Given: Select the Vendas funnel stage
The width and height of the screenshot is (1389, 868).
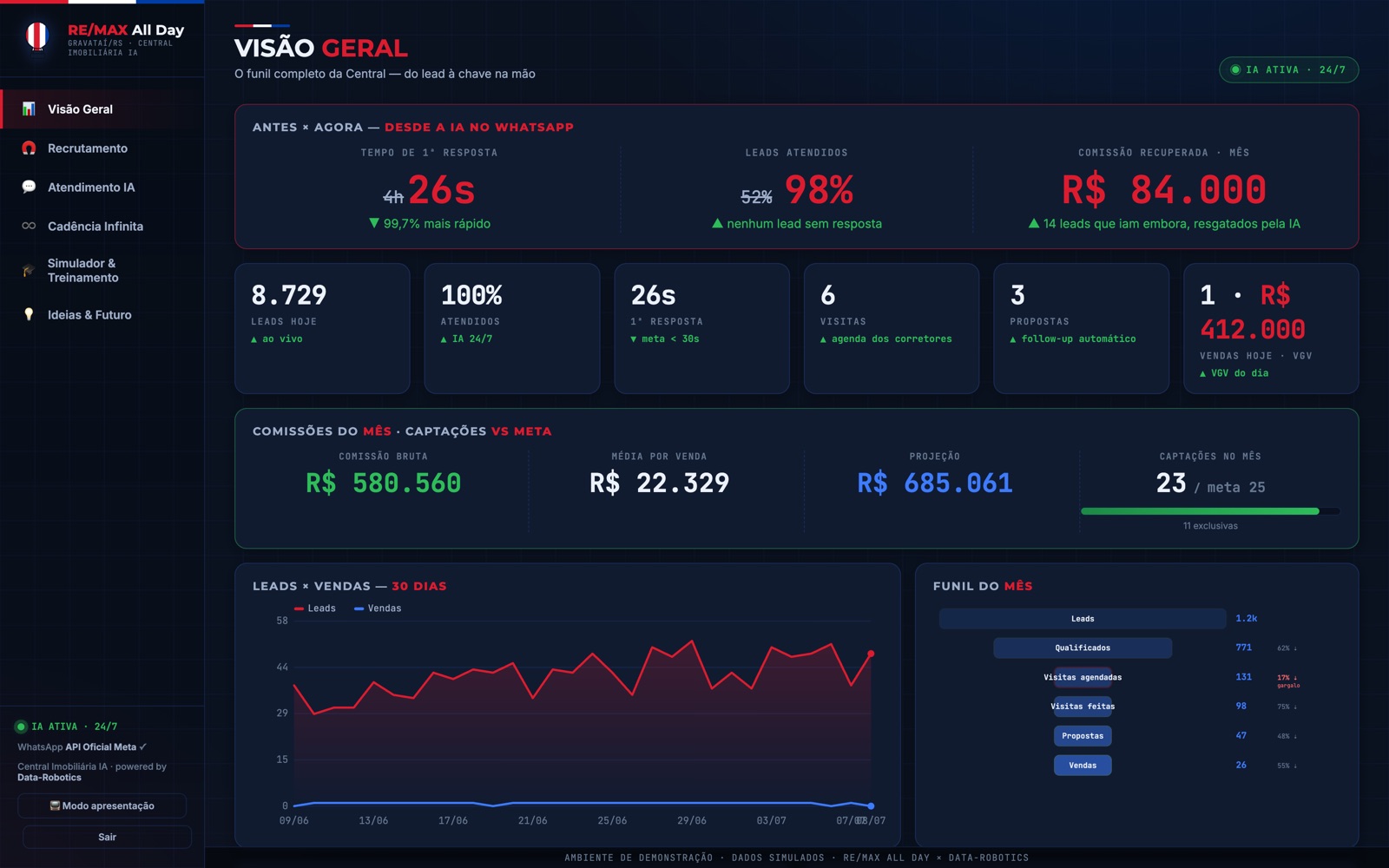Looking at the screenshot, I should pyautogui.click(x=1083, y=766).
